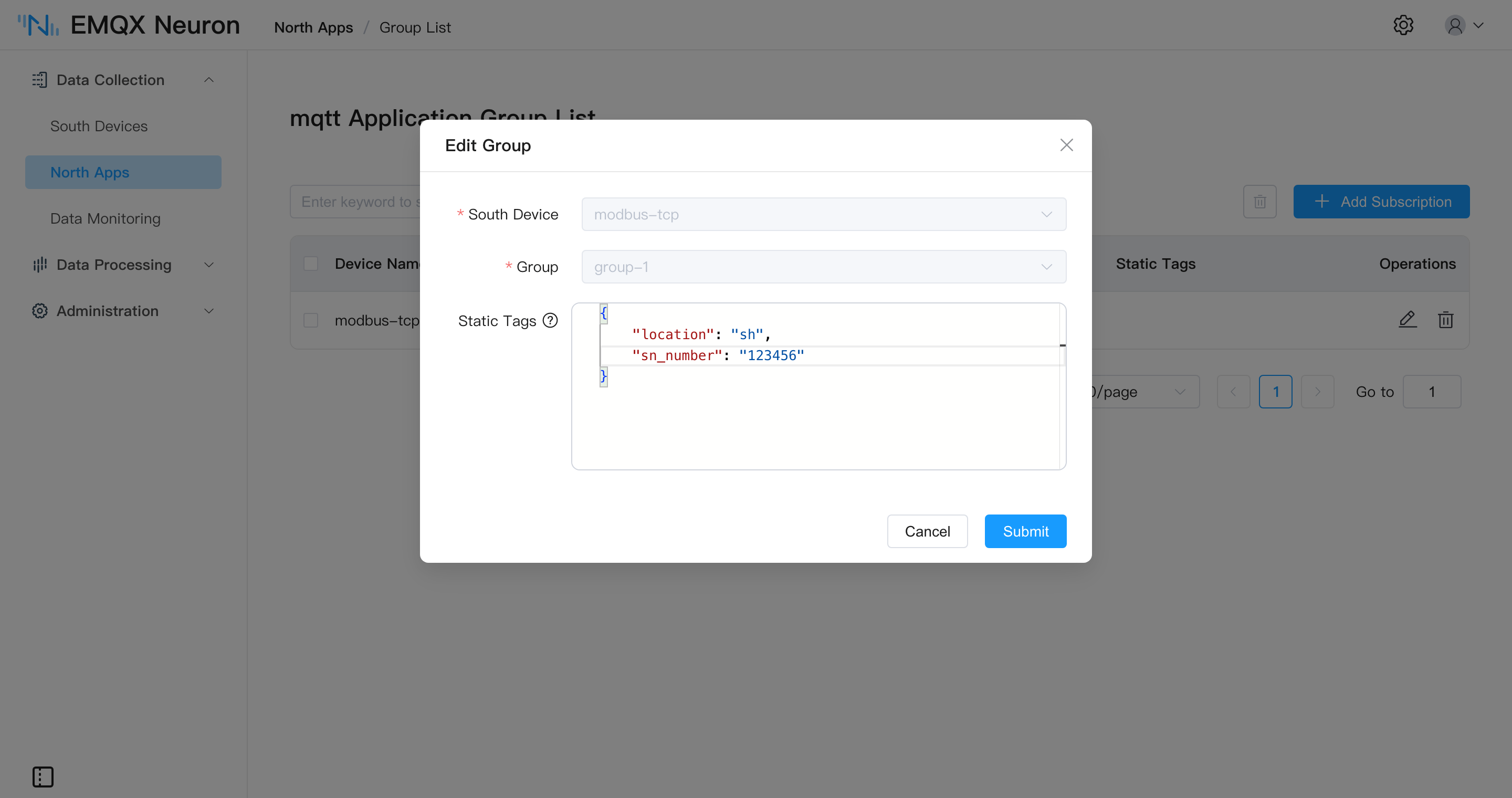Expand the Data Processing menu section
Image resolution: width=1512 pixels, height=798 pixels.
tap(208, 265)
